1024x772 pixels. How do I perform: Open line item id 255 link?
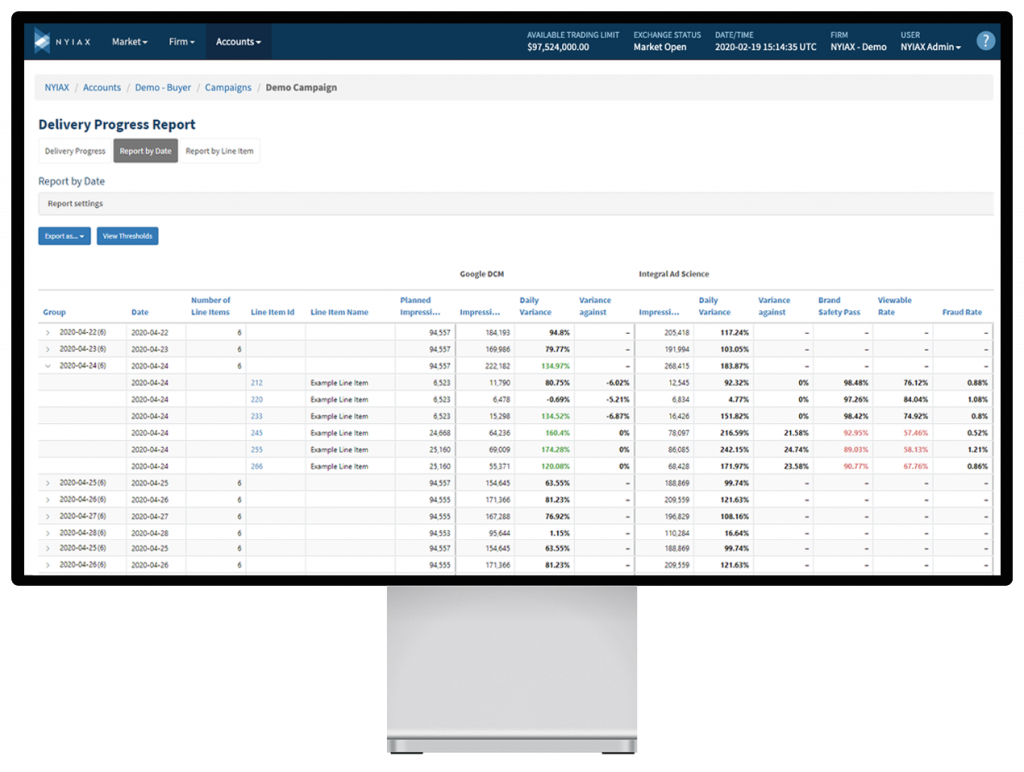point(257,450)
